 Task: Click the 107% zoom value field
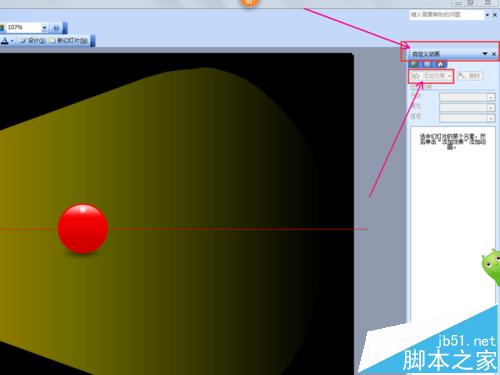23,28
